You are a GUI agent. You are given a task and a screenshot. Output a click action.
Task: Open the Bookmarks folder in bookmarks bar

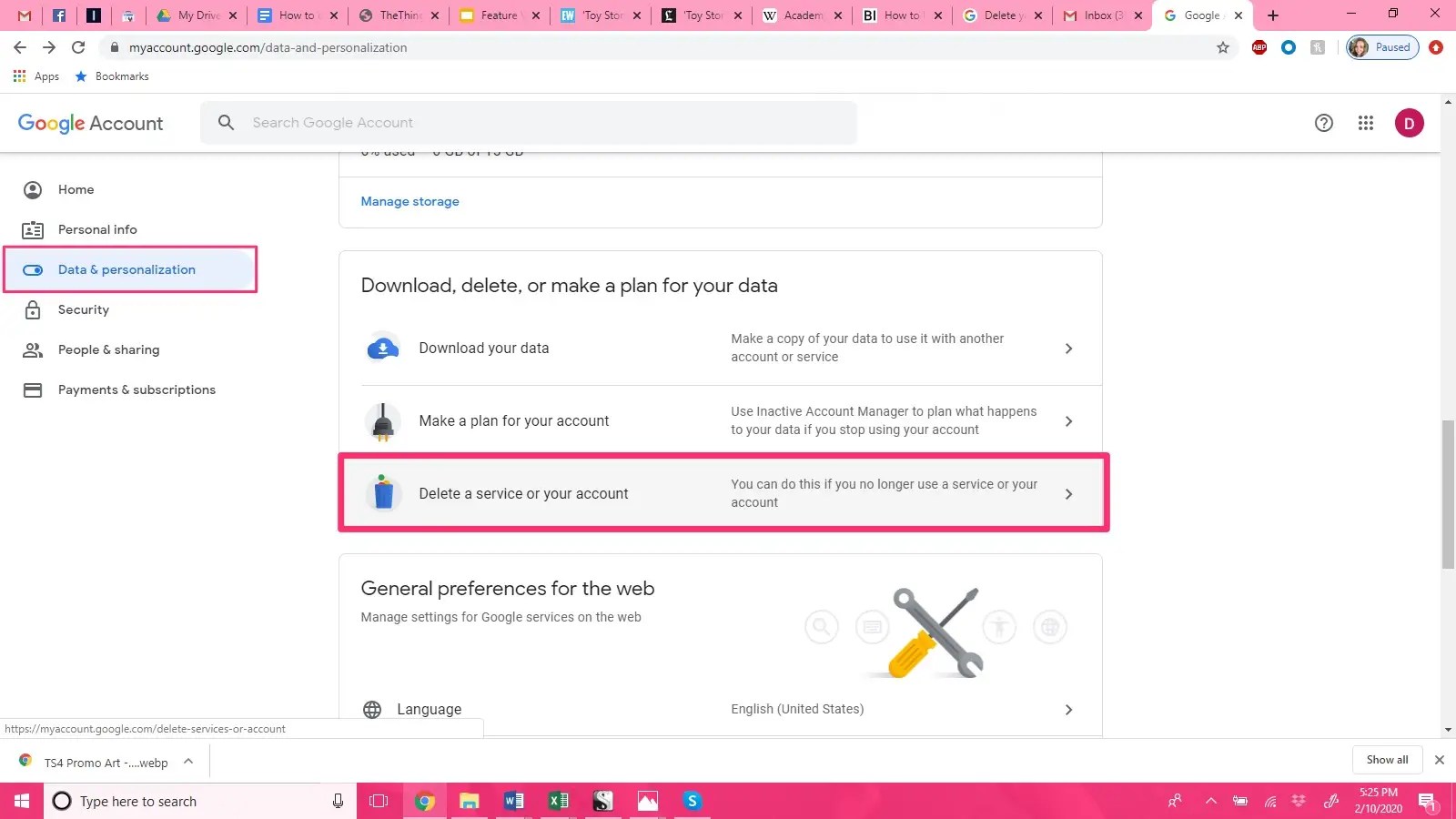point(112,76)
